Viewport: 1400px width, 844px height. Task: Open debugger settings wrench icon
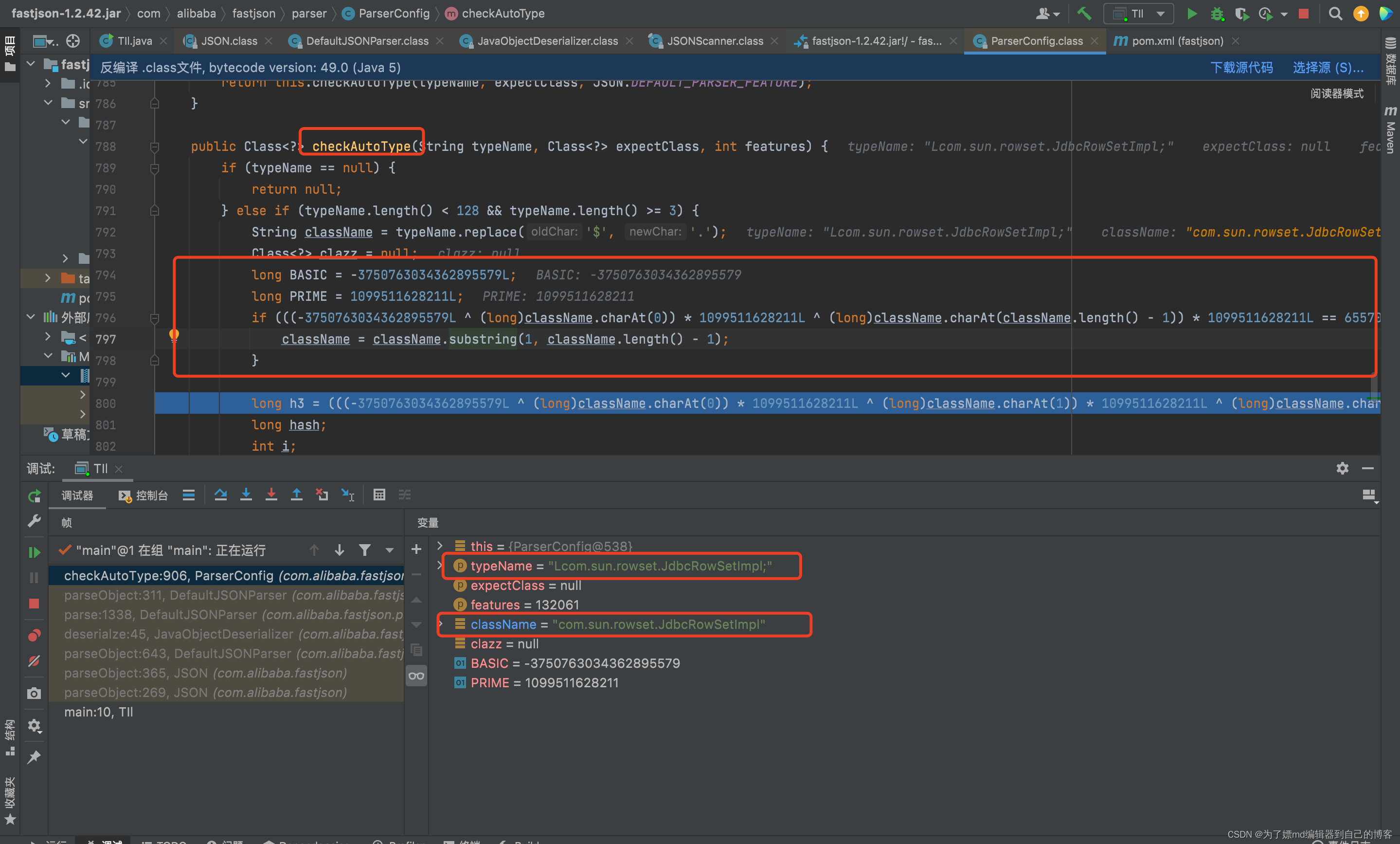coord(34,521)
